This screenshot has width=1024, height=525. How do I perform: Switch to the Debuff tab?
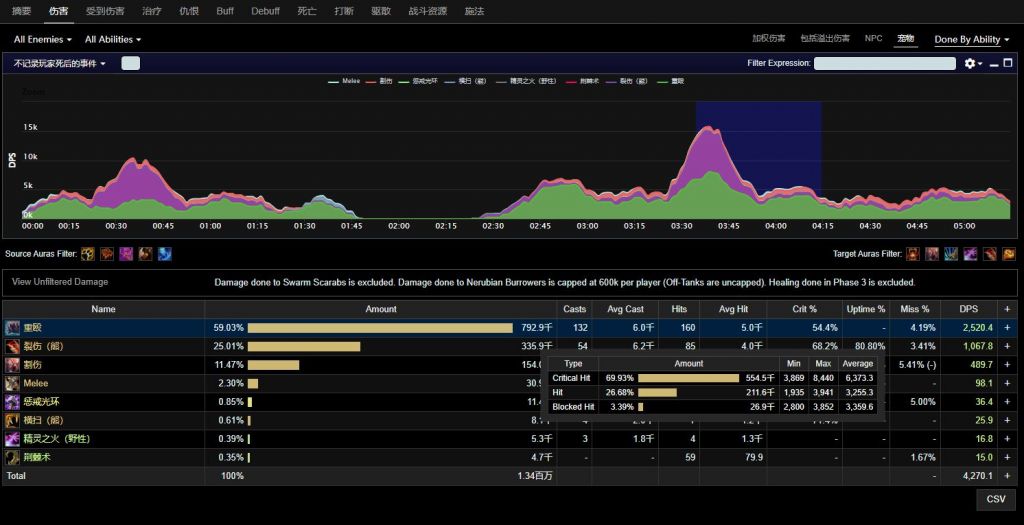coord(265,11)
